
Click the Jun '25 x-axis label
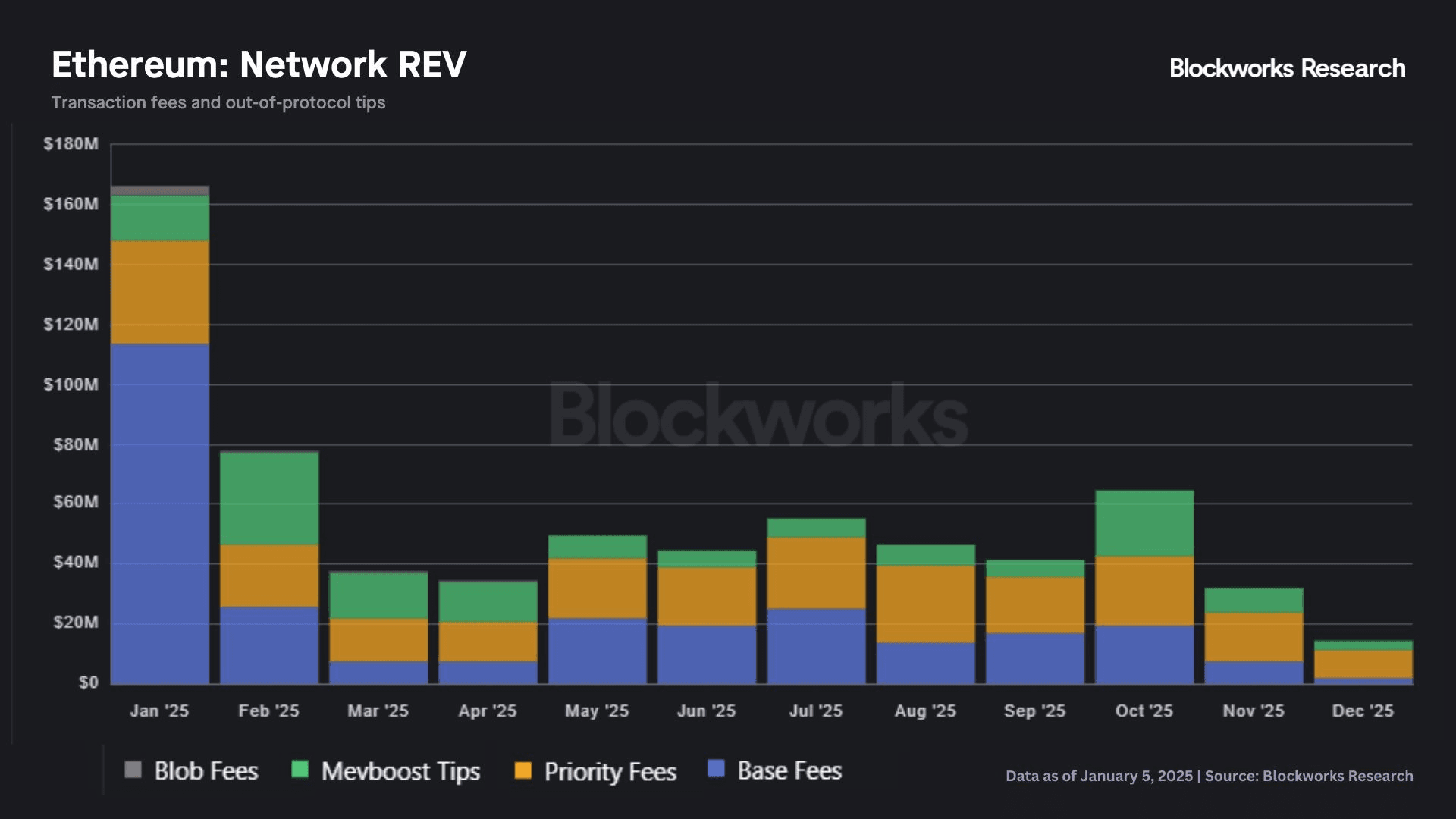click(x=707, y=711)
